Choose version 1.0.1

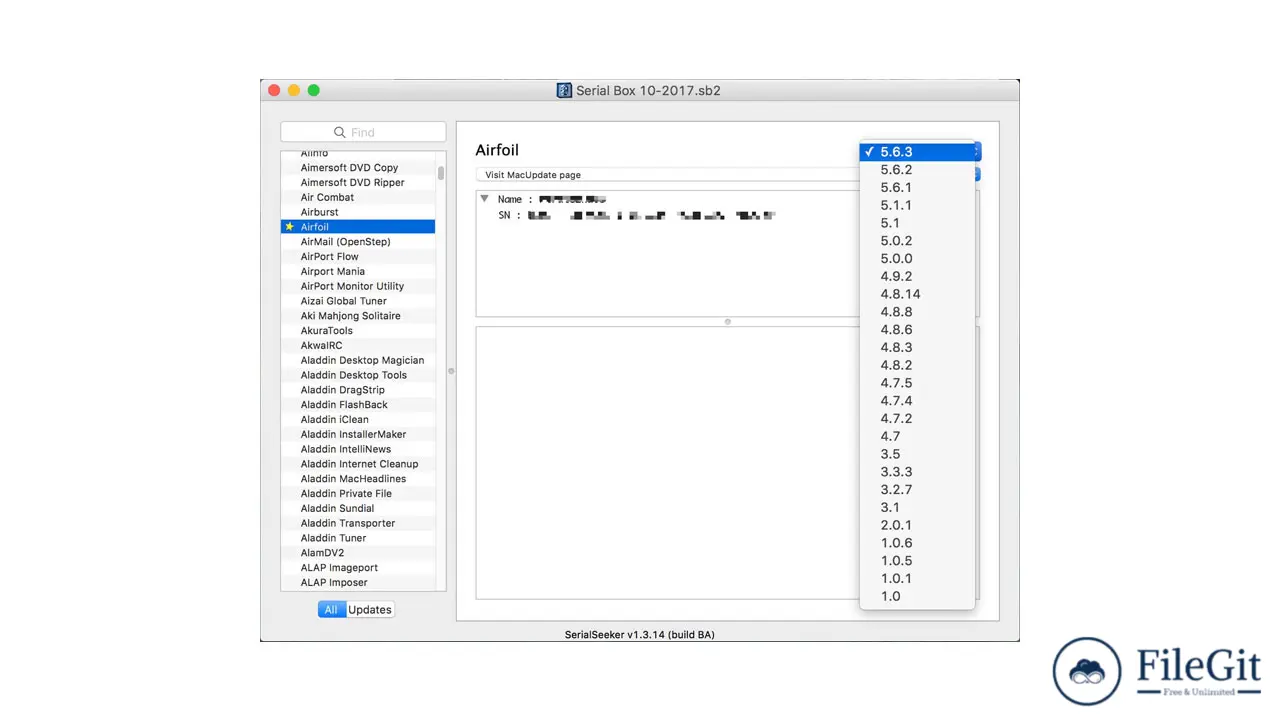[x=917, y=578]
